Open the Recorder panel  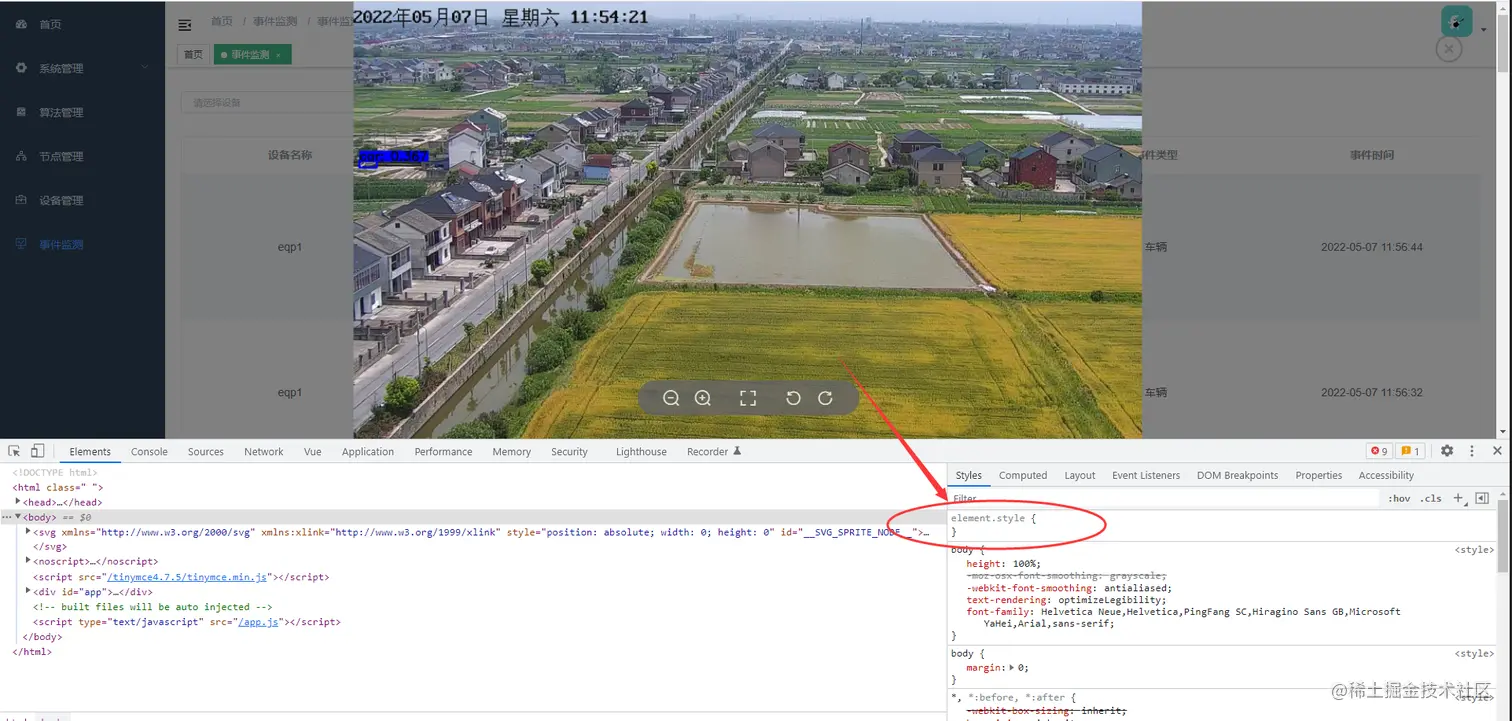(714, 452)
